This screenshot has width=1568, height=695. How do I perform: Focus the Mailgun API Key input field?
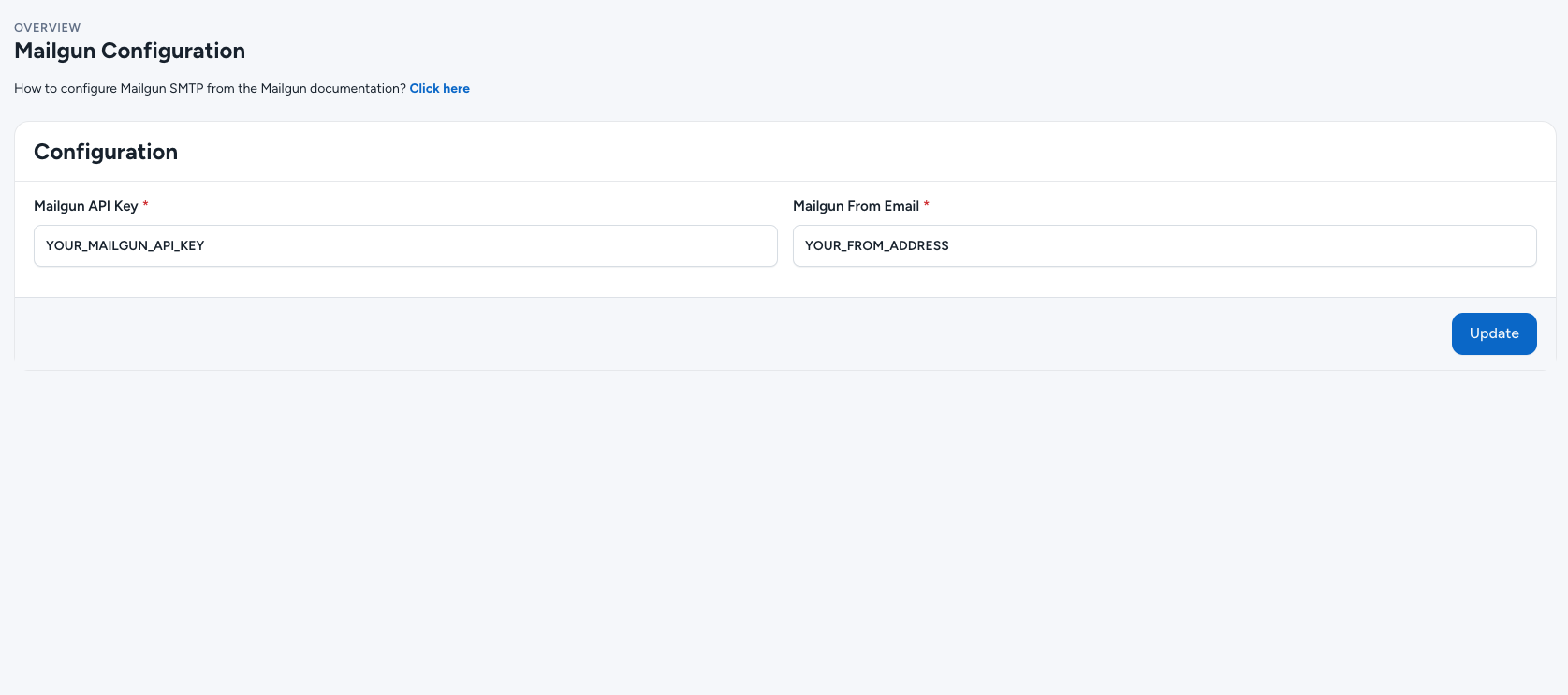click(x=405, y=245)
